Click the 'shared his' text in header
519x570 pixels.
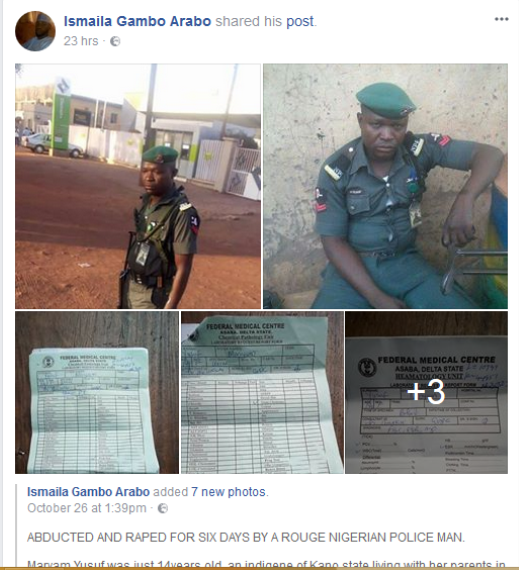pyautogui.click(x=249, y=21)
